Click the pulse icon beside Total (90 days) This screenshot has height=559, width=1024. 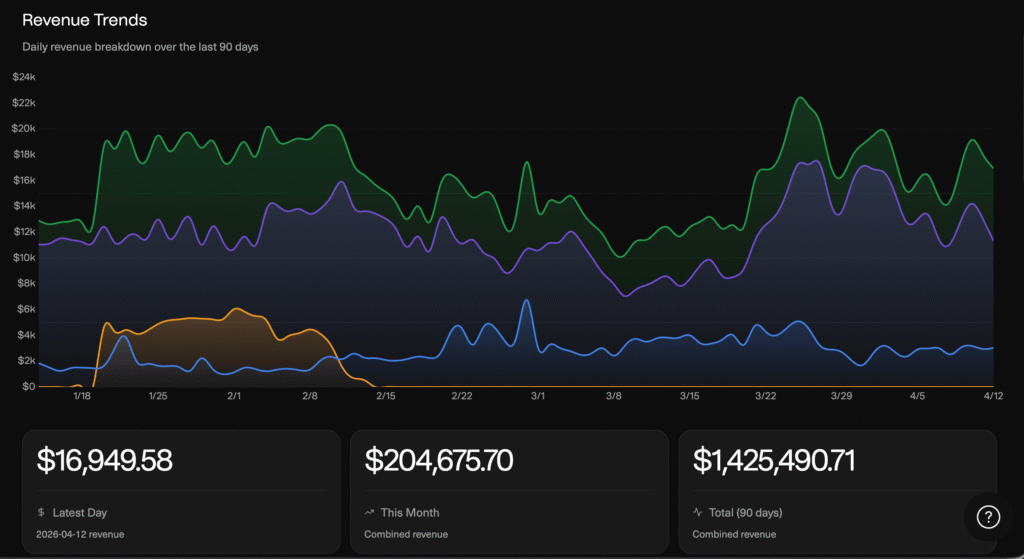tap(697, 513)
